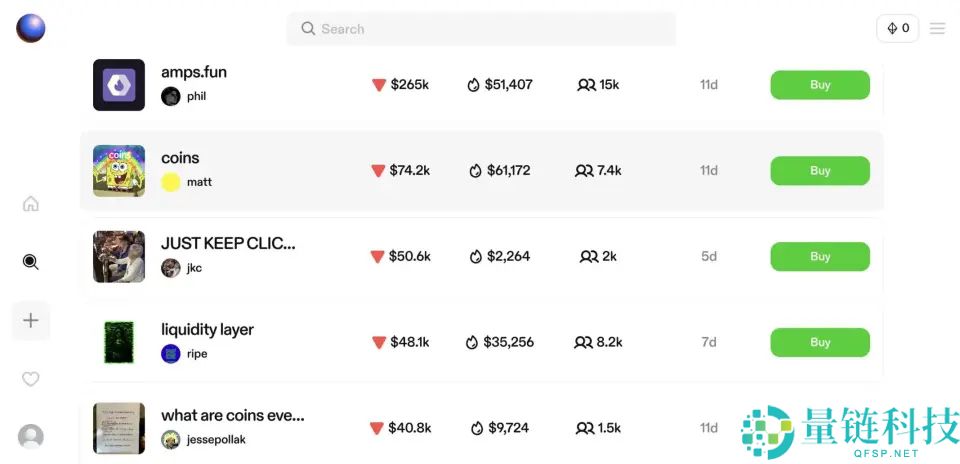Buy the coins token by matt
The height and width of the screenshot is (464, 960).
pos(819,171)
